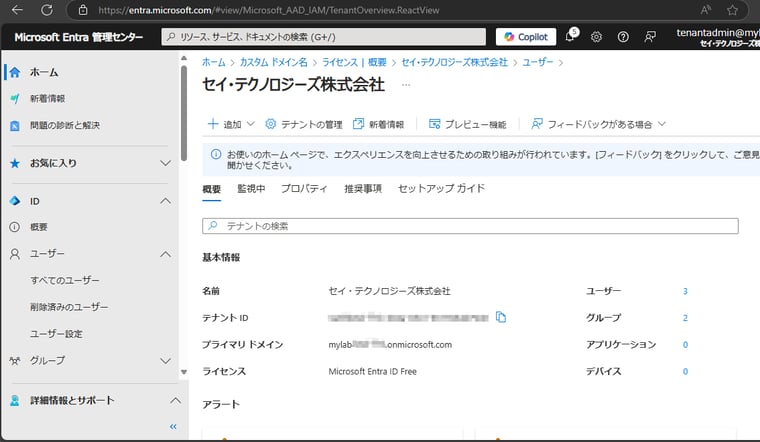Open すべてのユーザー in sidebar
Screen dimensions: 760x442
(64, 280)
